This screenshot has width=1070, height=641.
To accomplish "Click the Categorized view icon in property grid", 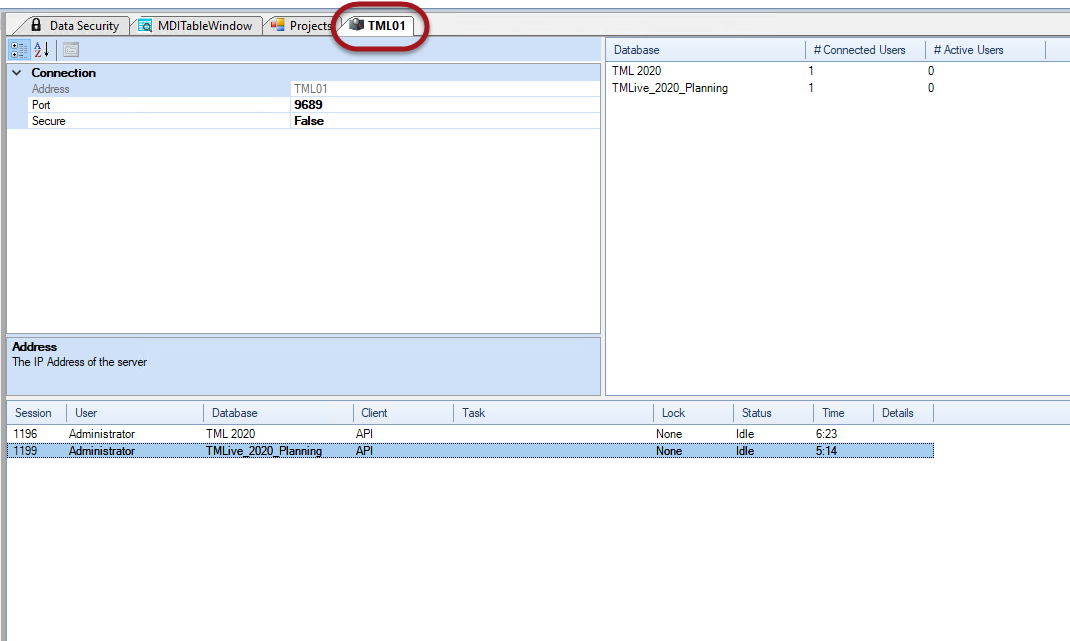I will 19,50.
